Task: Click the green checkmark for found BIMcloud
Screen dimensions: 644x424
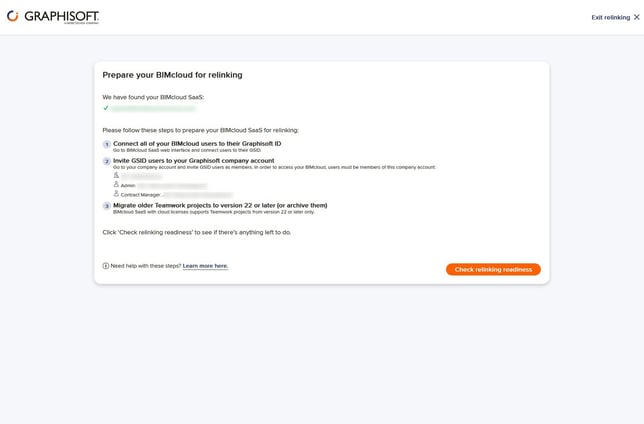Action: click(x=106, y=107)
